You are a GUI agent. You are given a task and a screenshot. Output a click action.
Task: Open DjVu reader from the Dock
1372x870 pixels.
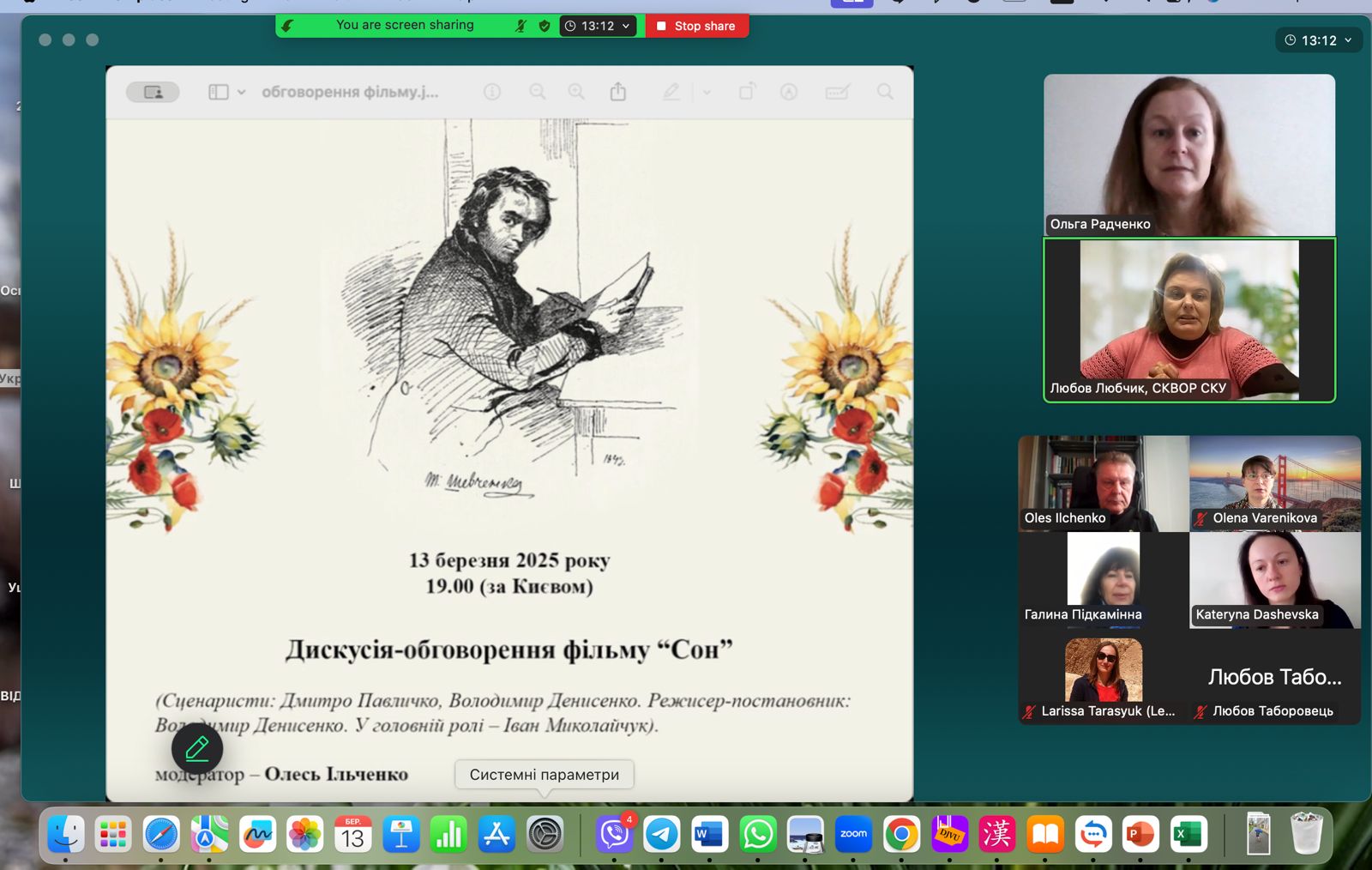[950, 834]
